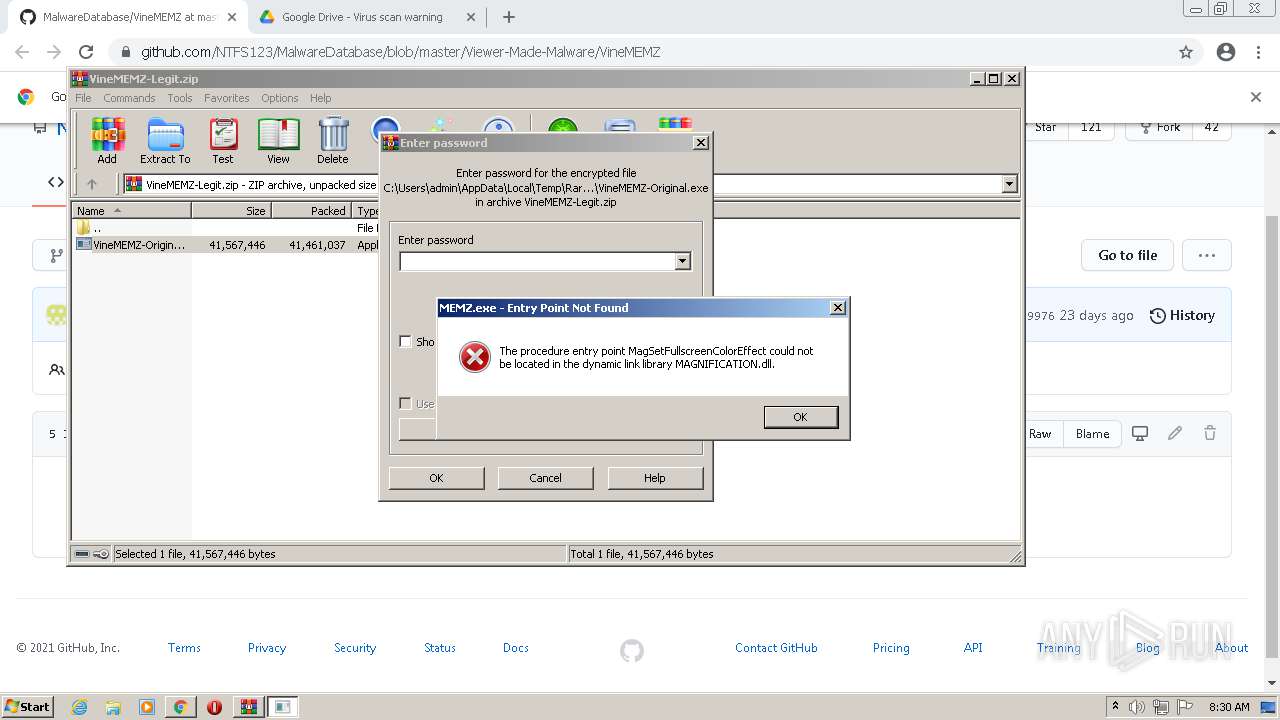Sort the file list by the Name column
1280x720 pixels.
[131, 211]
